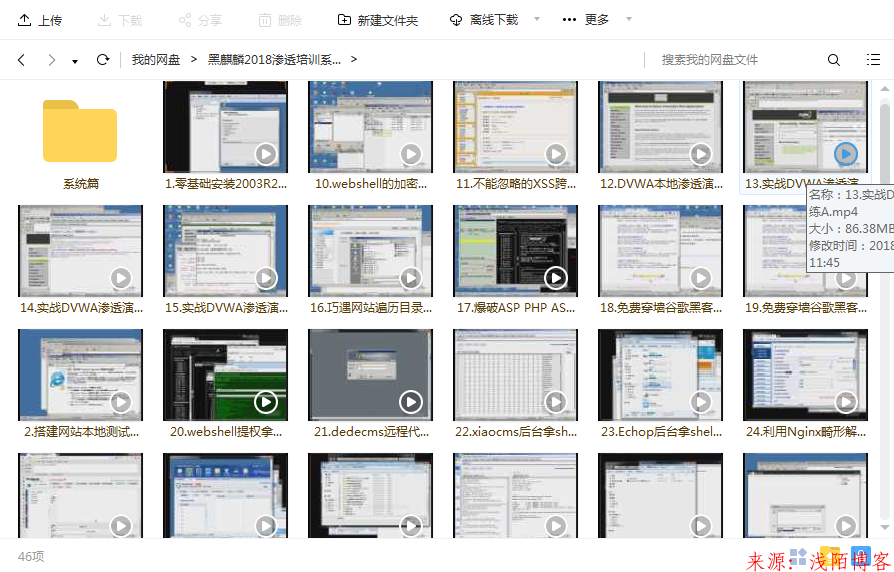Select the 10.webshell的加密... file name
Image resolution: width=894 pixels, height=572 pixels.
coord(371,184)
